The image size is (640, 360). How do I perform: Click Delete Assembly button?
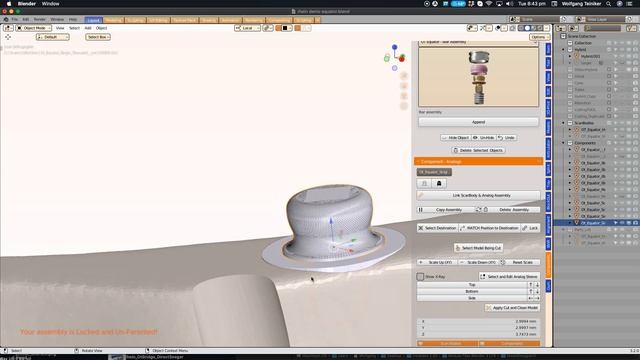coord(511,210)
